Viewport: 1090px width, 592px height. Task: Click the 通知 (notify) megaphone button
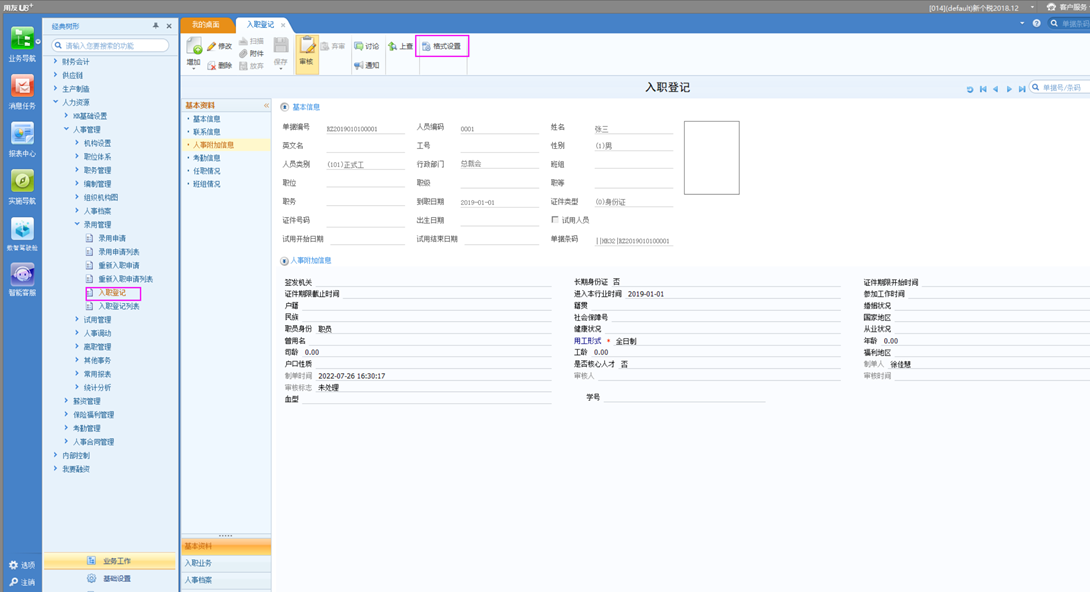click(x=366, y=65)
